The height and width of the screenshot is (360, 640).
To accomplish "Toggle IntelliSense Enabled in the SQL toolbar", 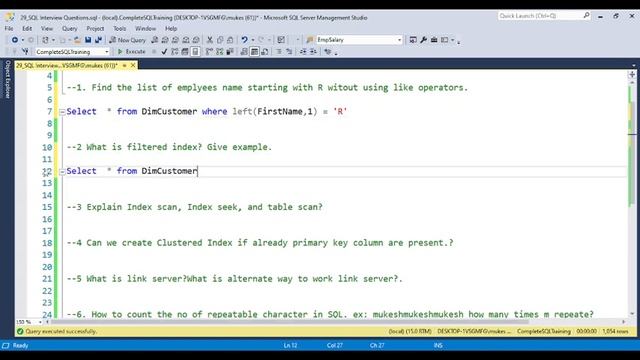I will coord(196,52).
